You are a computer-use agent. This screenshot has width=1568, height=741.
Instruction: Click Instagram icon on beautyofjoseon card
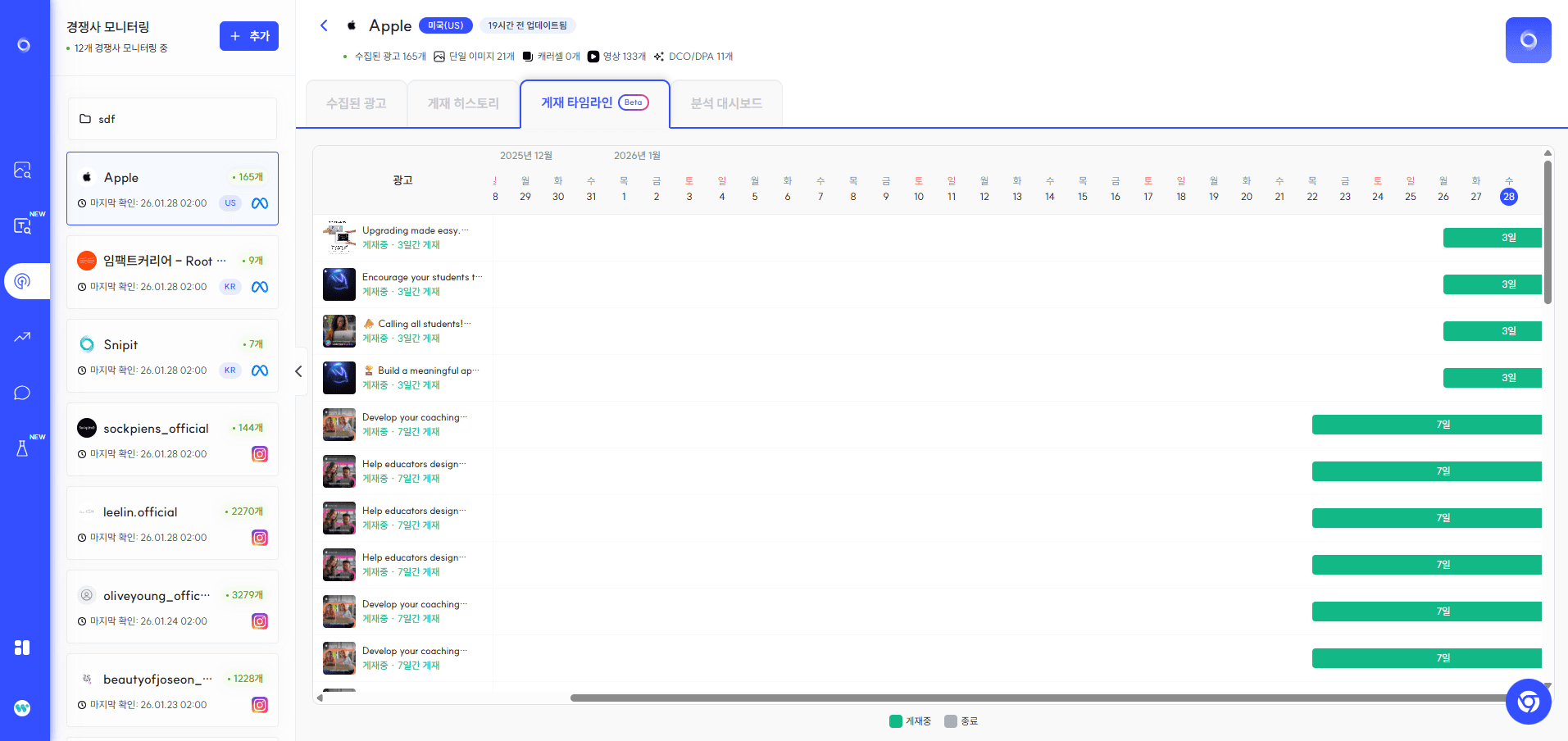260,705
